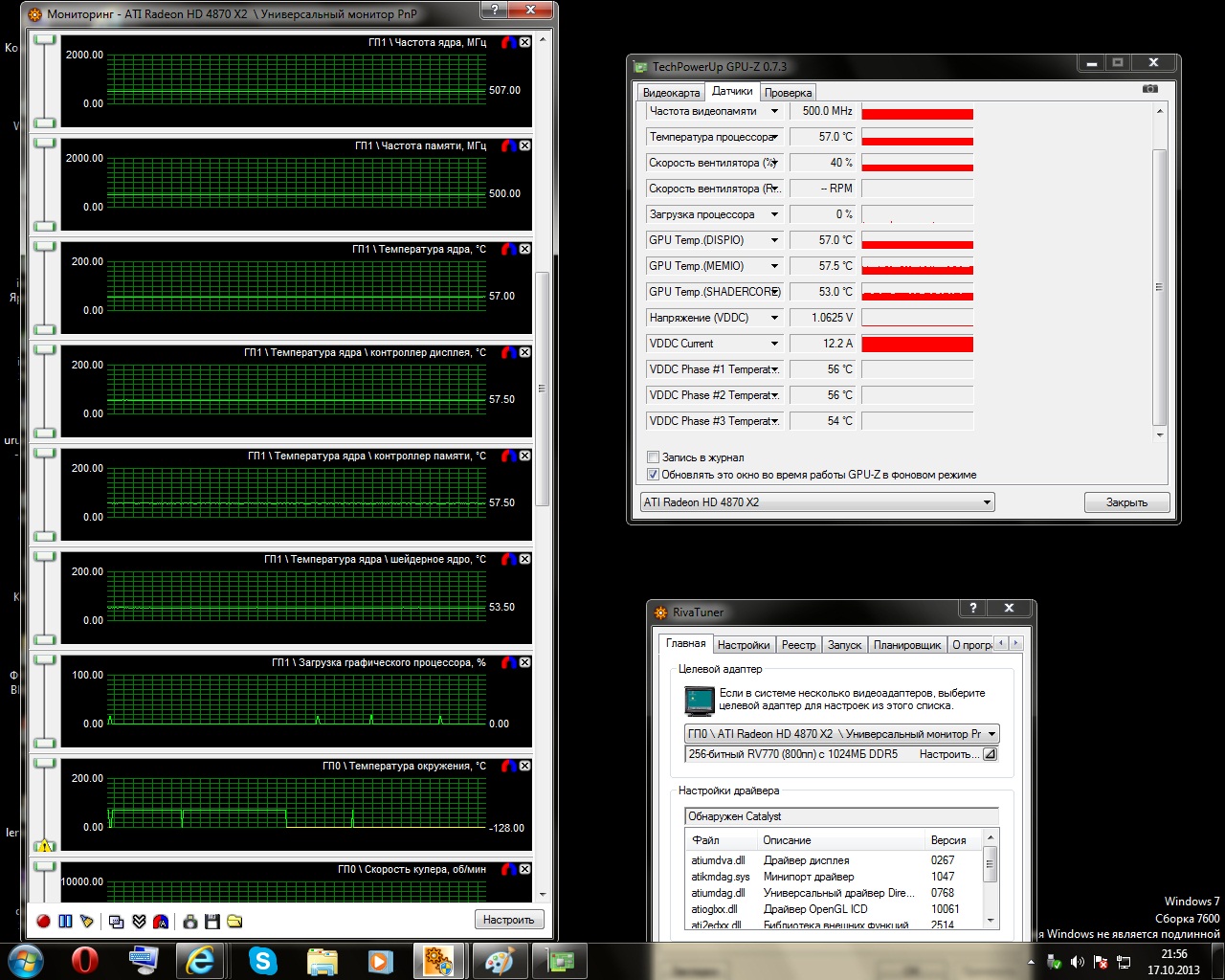Click the magnet icon on ГП1 Температура ядра, °C graph

509,249
